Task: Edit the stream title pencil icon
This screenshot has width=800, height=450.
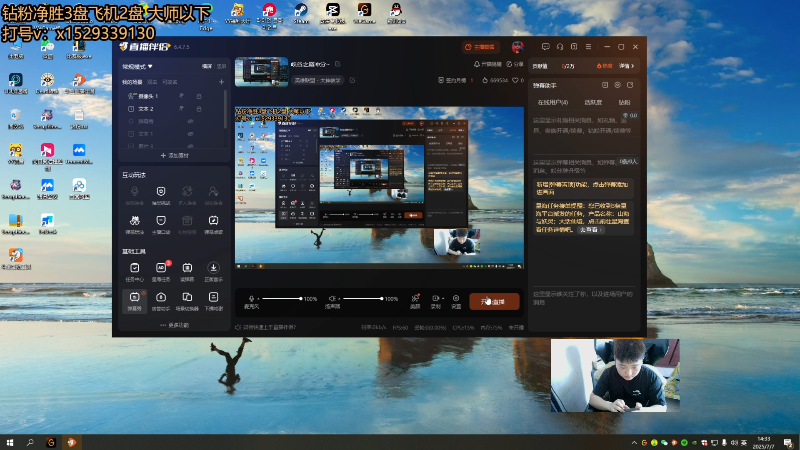Action: click(x=338, y=64)
